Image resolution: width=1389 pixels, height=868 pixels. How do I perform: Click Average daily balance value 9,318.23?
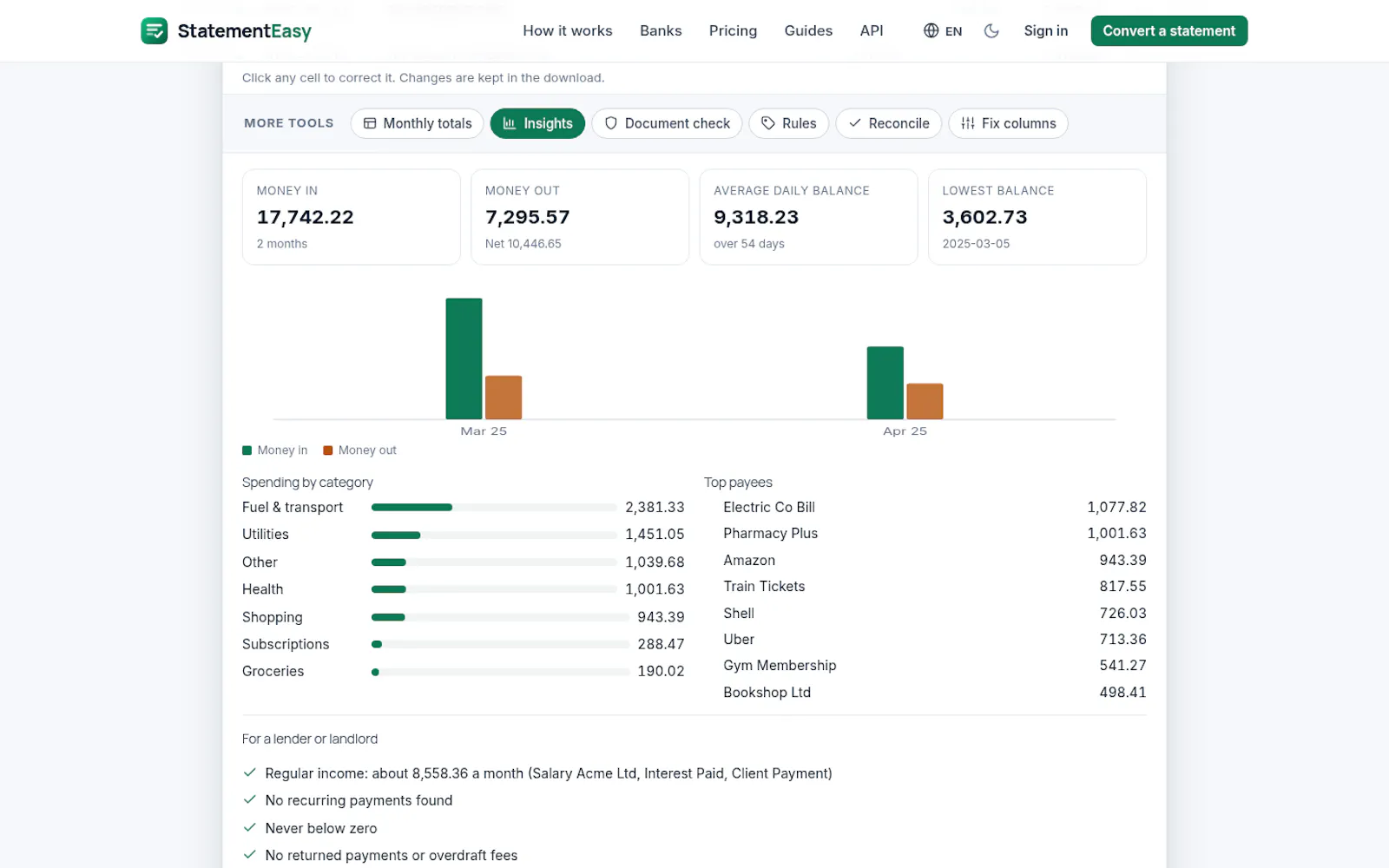click(x=756, y=217)
